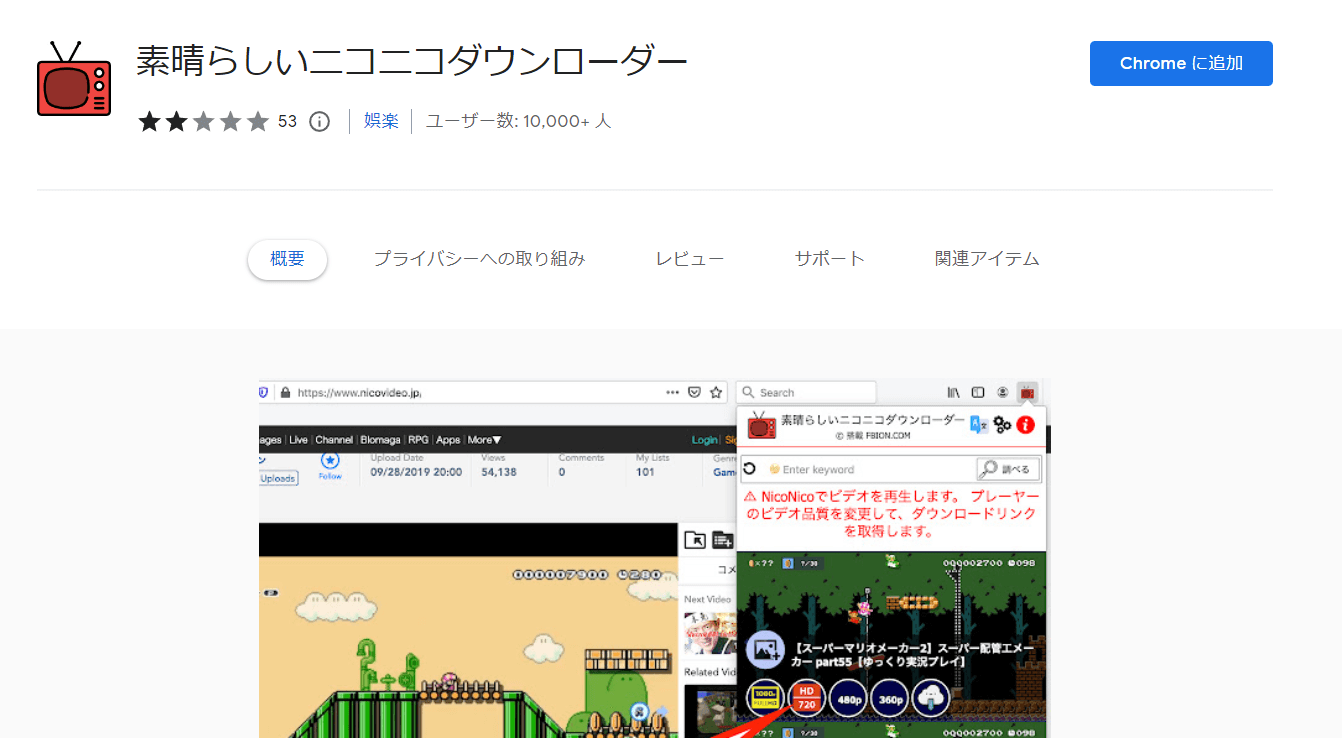Click Login link in preview screenshot
The width and height of the screenshot is (1342, 738).
(704, 440)
